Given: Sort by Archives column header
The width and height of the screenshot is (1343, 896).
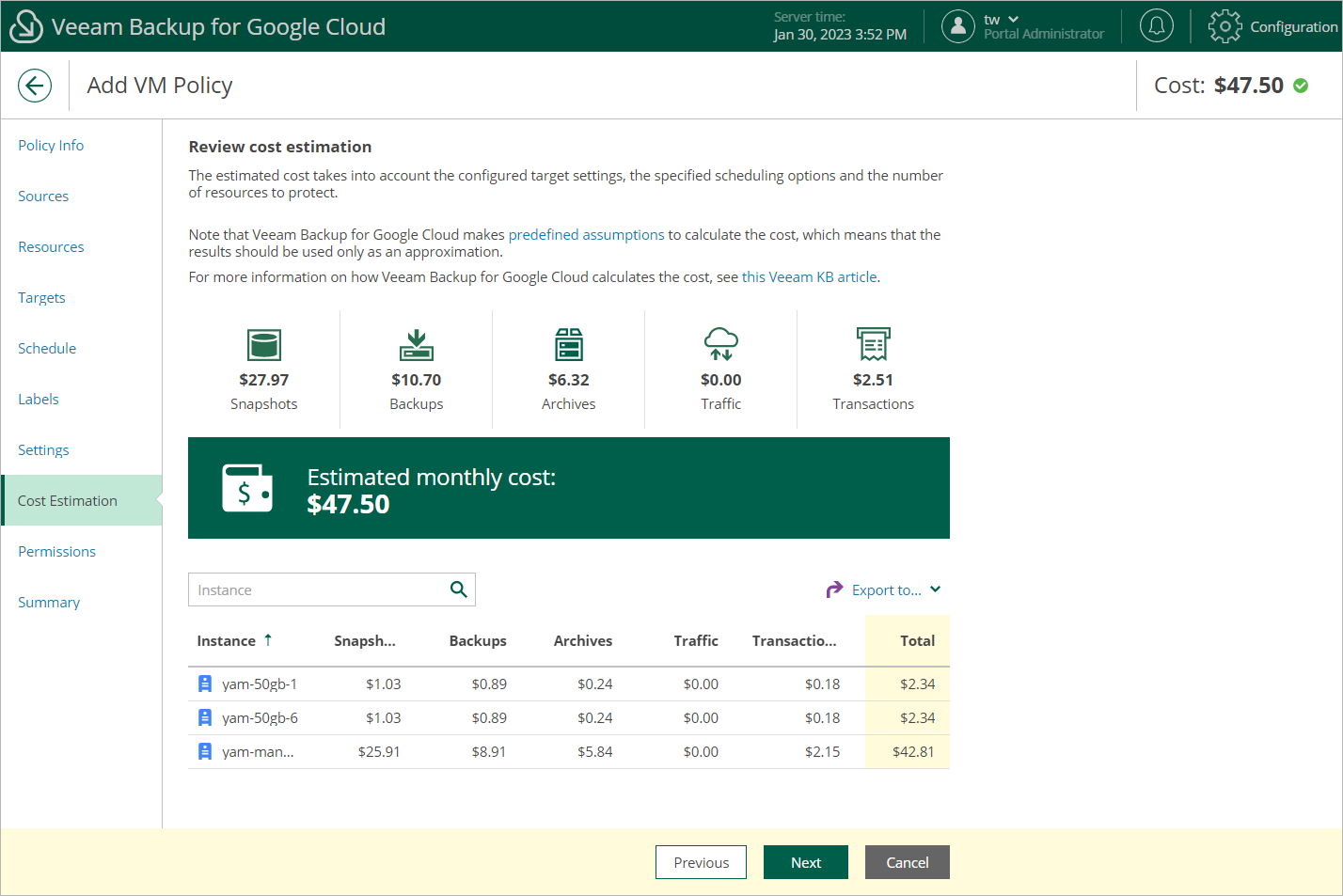Looking at the screenshot, I should click(x=583, y=640).
